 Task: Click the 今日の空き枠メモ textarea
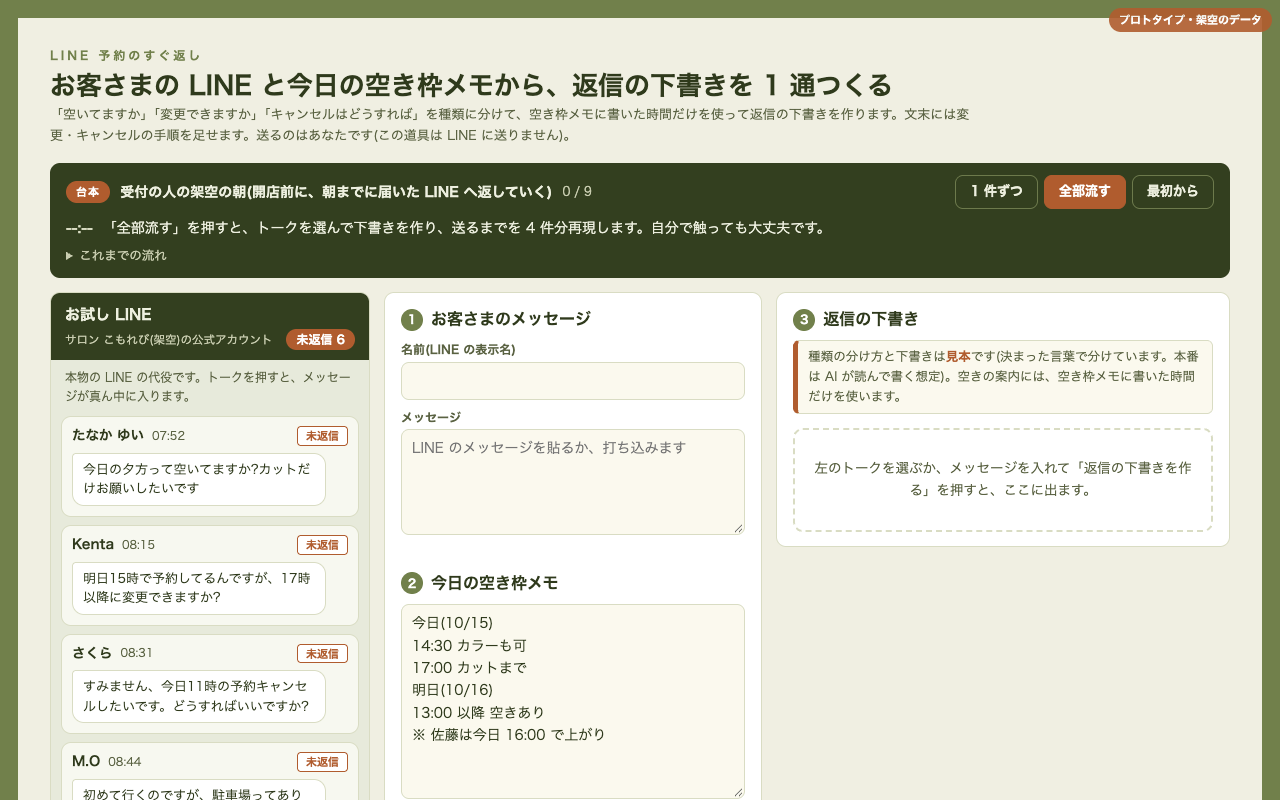pyautogui.click(x=573, y=701)
